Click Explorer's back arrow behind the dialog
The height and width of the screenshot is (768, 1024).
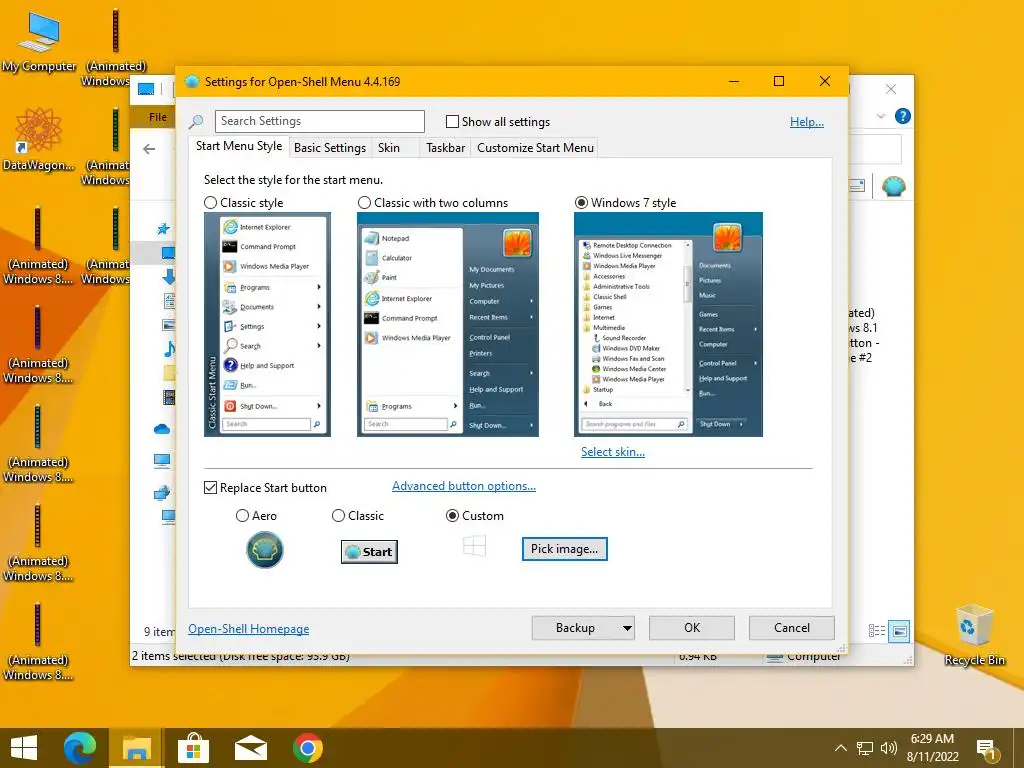[x=149, y=149]
